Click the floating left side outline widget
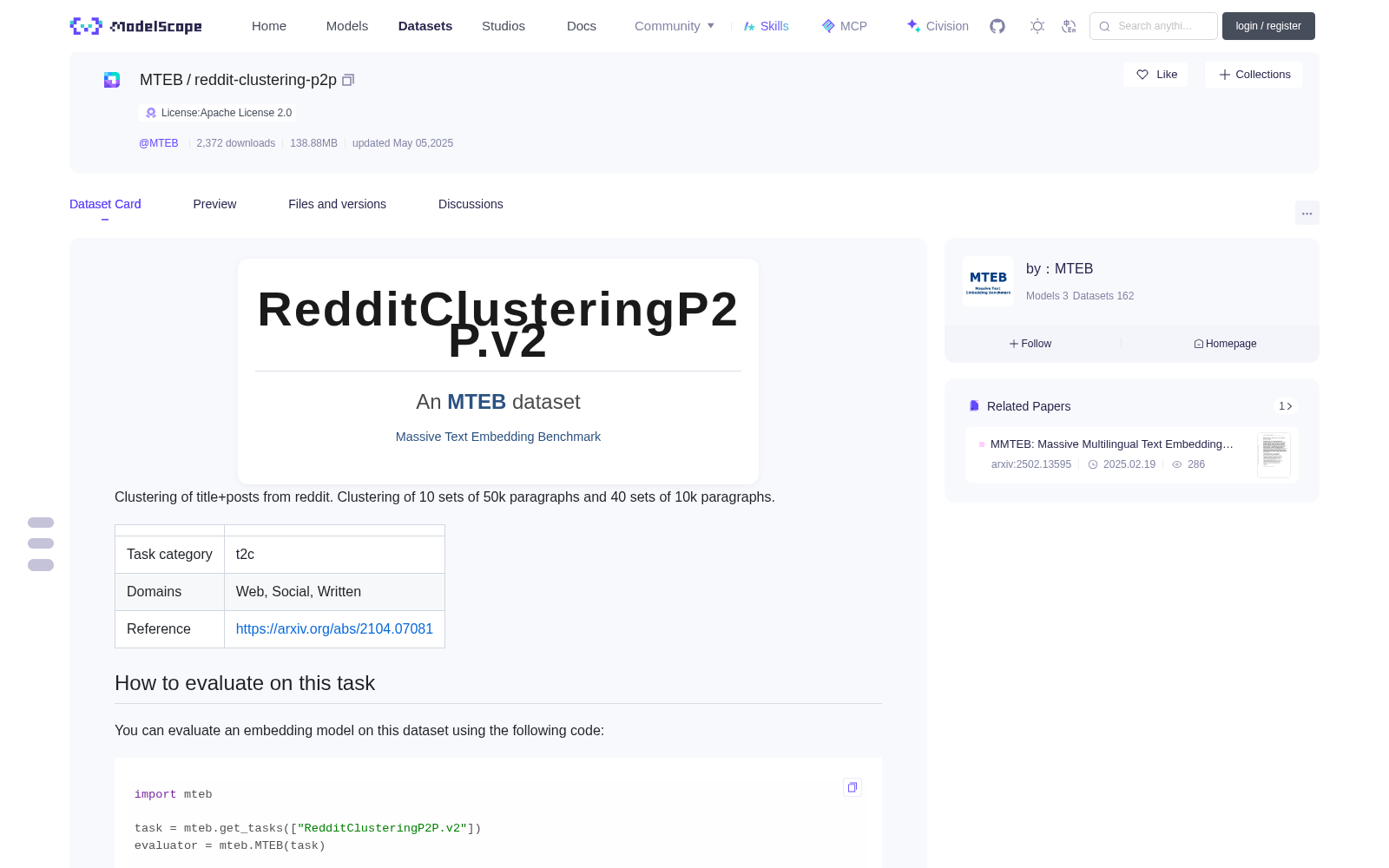The image size is (1389, 868). (x=41, y=544)
